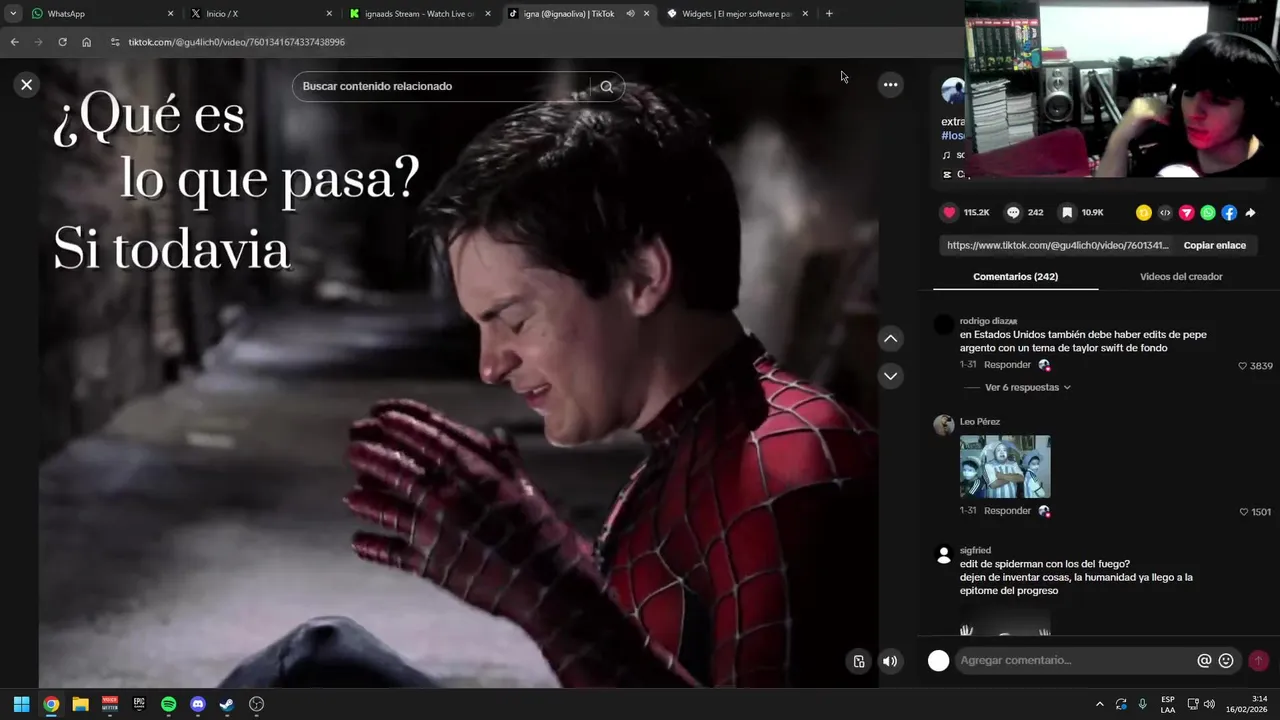Viewport: 1280px width, 720px height.
Task: Close the WhatsApp browser tab
Action: point(170,14)
